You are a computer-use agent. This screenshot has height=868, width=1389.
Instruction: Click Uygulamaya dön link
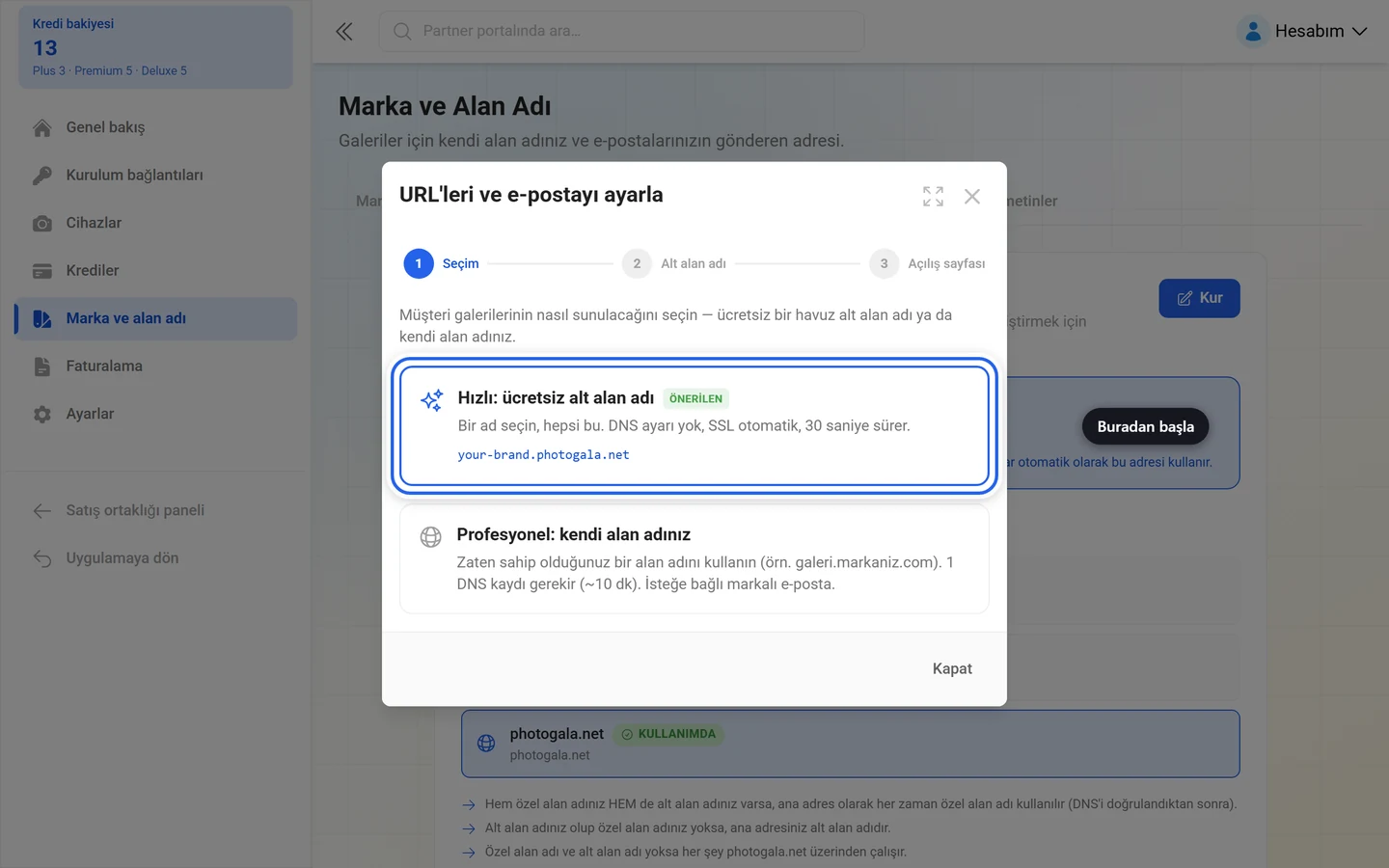[156, 558]
